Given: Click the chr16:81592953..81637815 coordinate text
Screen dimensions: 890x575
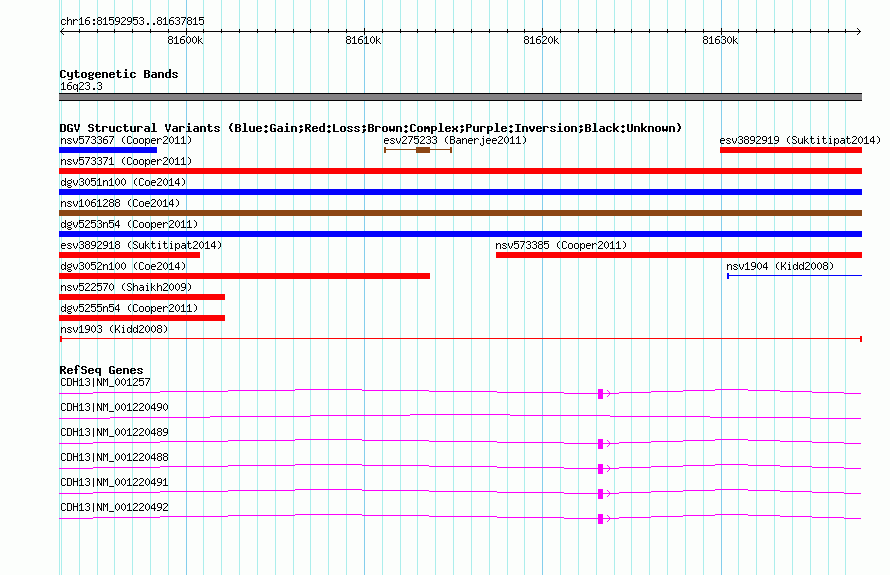Looking at the screenshot, I should point(132,22).
